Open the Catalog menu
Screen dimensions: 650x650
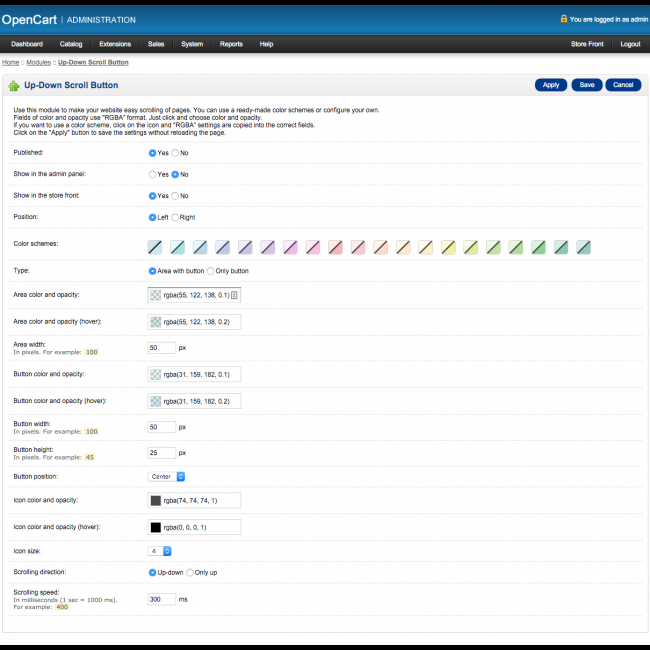click(x=71, y=44)
